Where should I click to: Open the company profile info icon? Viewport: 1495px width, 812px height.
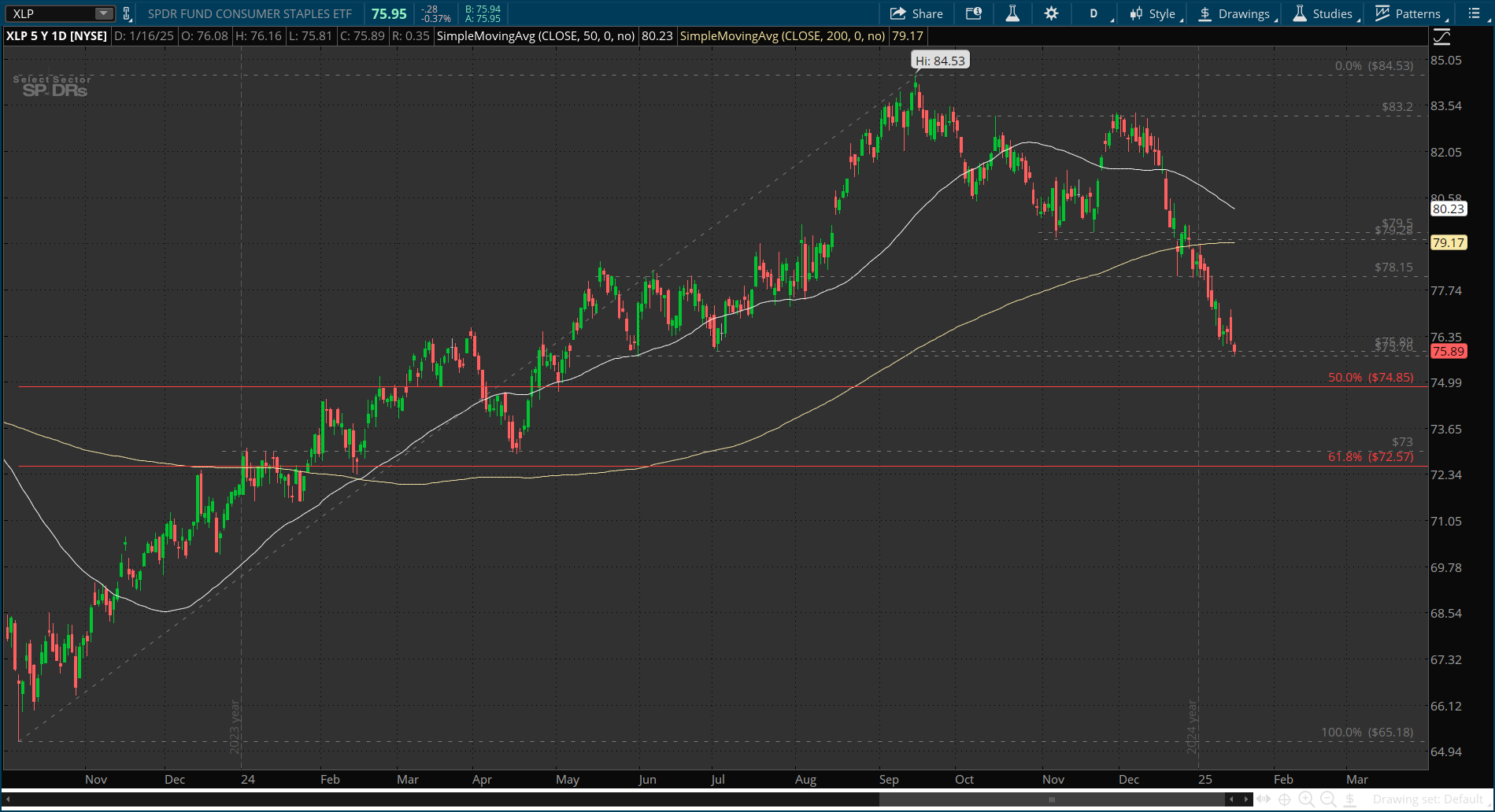point(974,13)
